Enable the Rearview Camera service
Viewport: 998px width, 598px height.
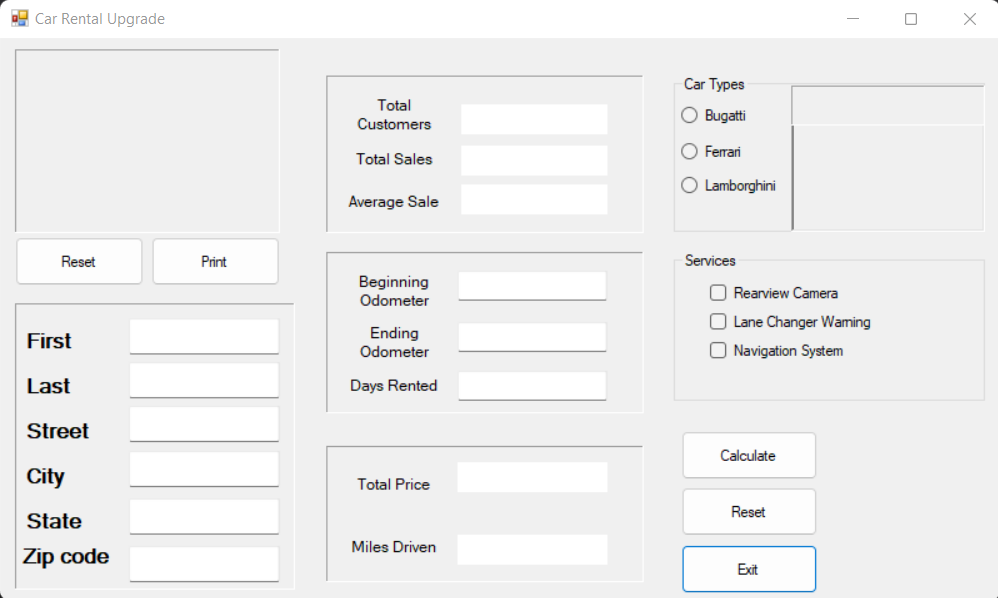[x=718, y=293]
